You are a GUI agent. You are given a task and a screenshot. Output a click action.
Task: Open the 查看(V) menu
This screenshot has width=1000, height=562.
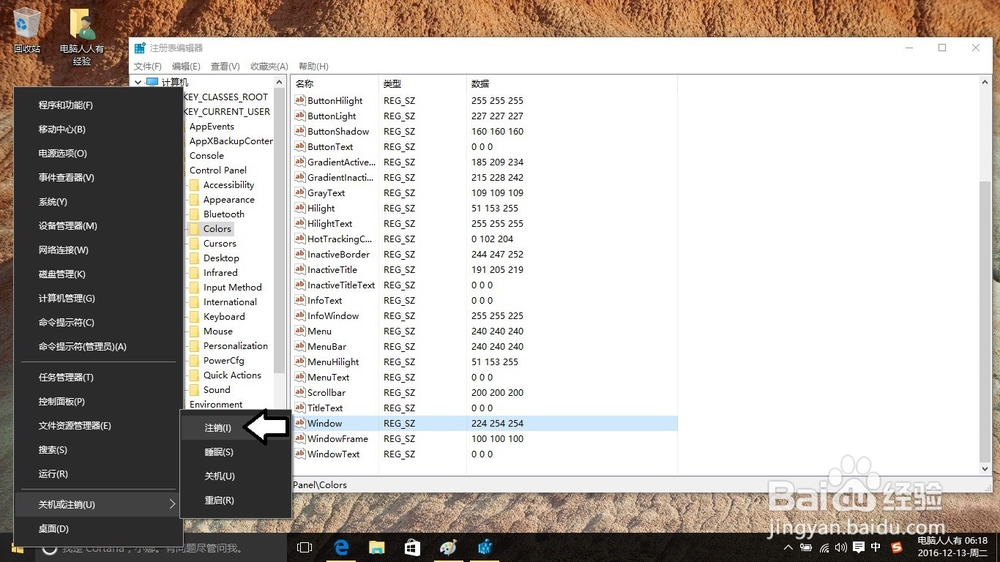[x=225, y=66]
